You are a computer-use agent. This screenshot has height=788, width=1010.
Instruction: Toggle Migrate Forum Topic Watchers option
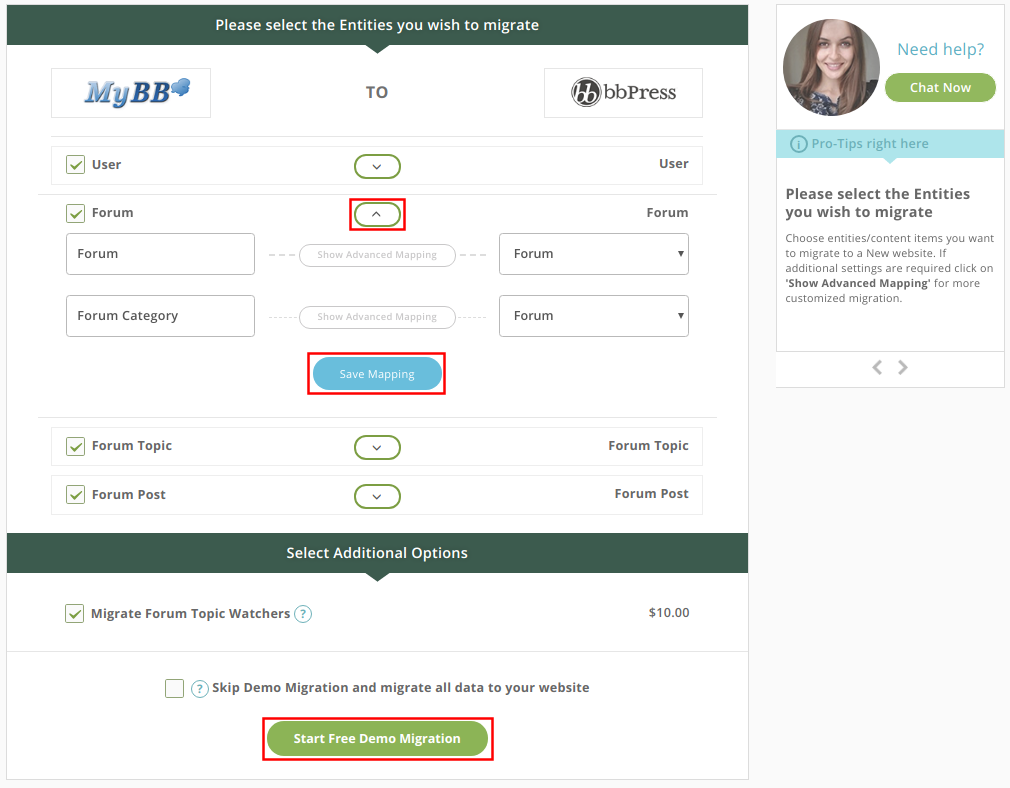point(74,613)
